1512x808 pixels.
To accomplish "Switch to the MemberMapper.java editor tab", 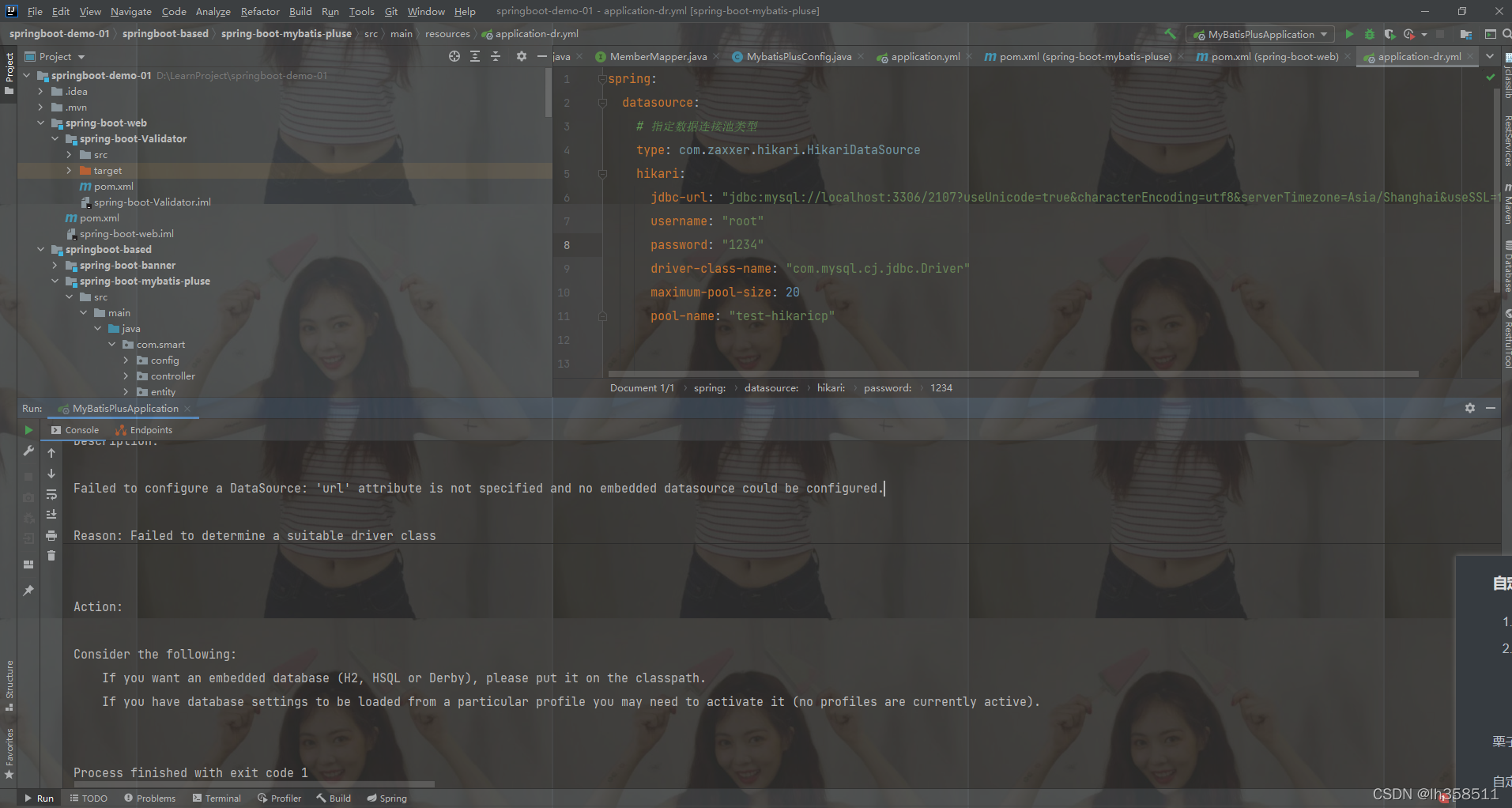I will click(x=658, y=56).
